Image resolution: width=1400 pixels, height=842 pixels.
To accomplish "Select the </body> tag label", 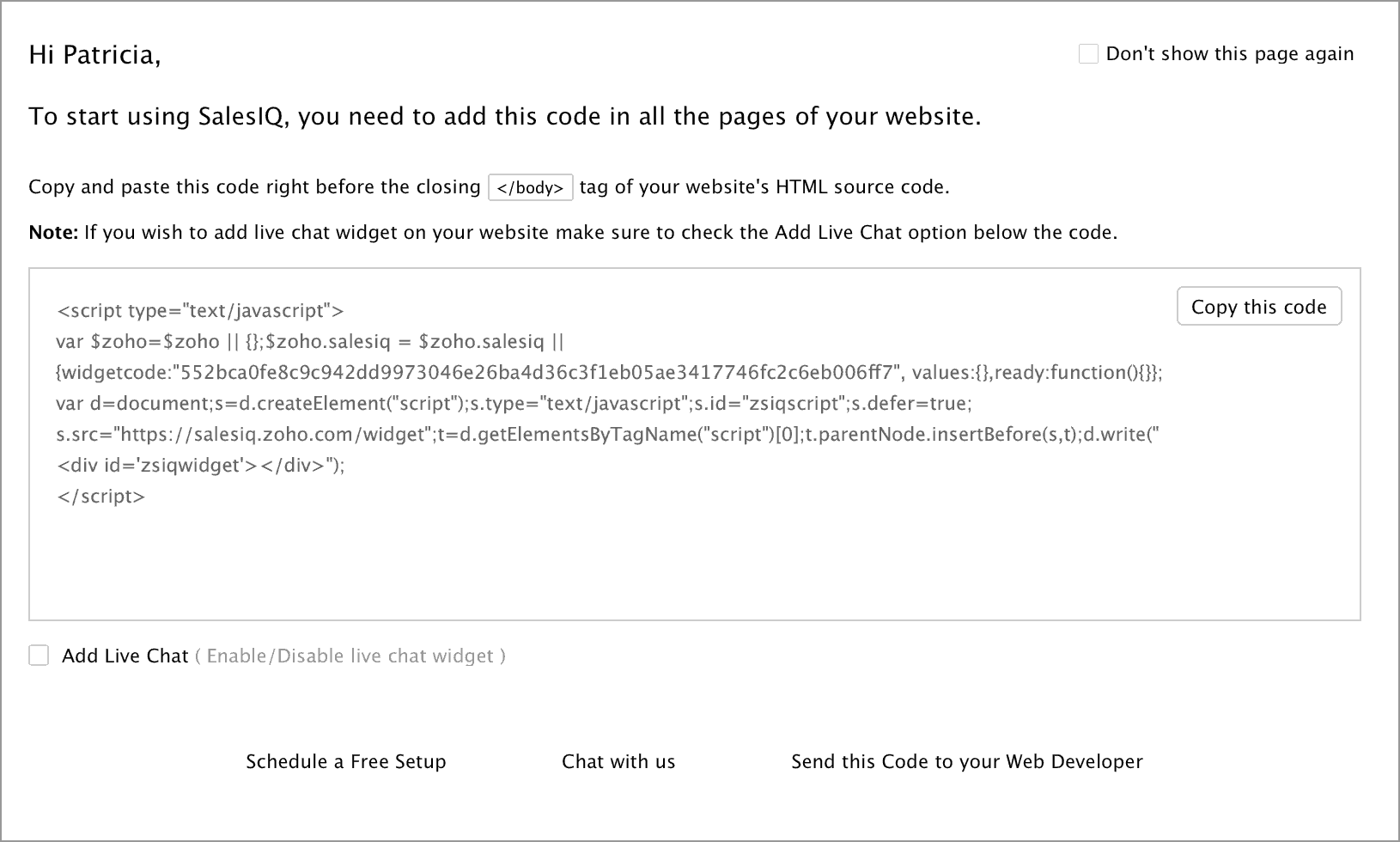I will click(531, 187).
